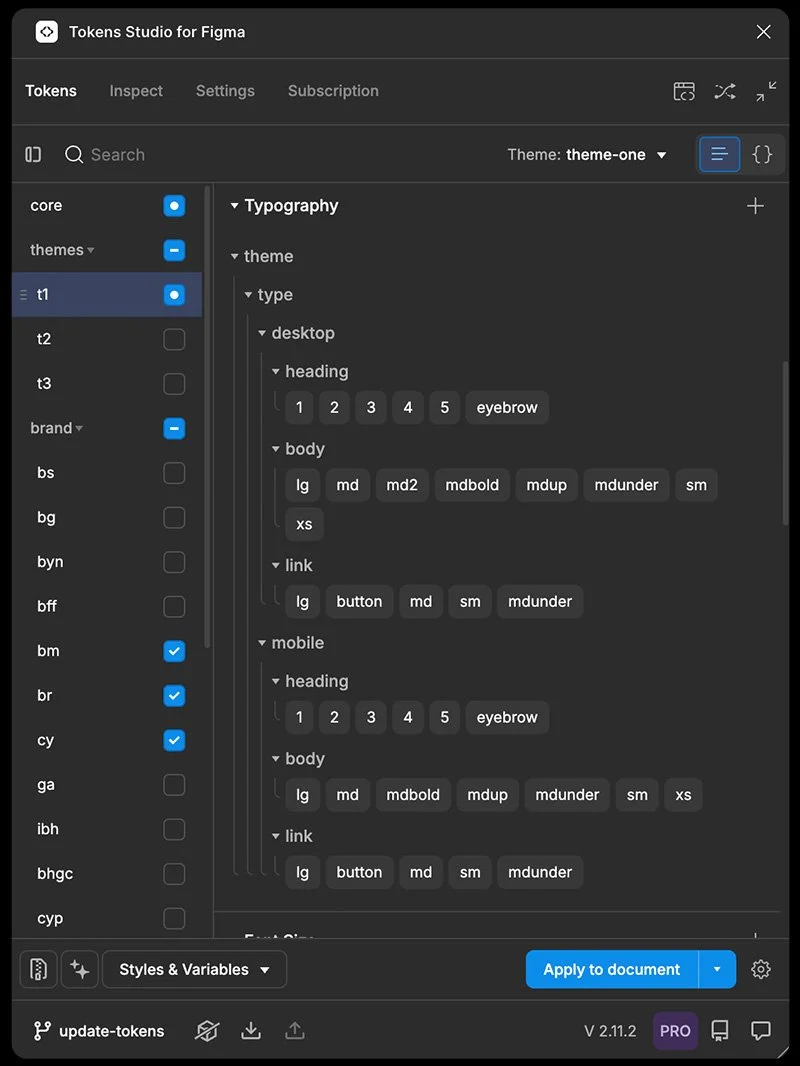
Task: Select desktop body mdbold token
Action: pyautogui.click(x=472, y=485)
